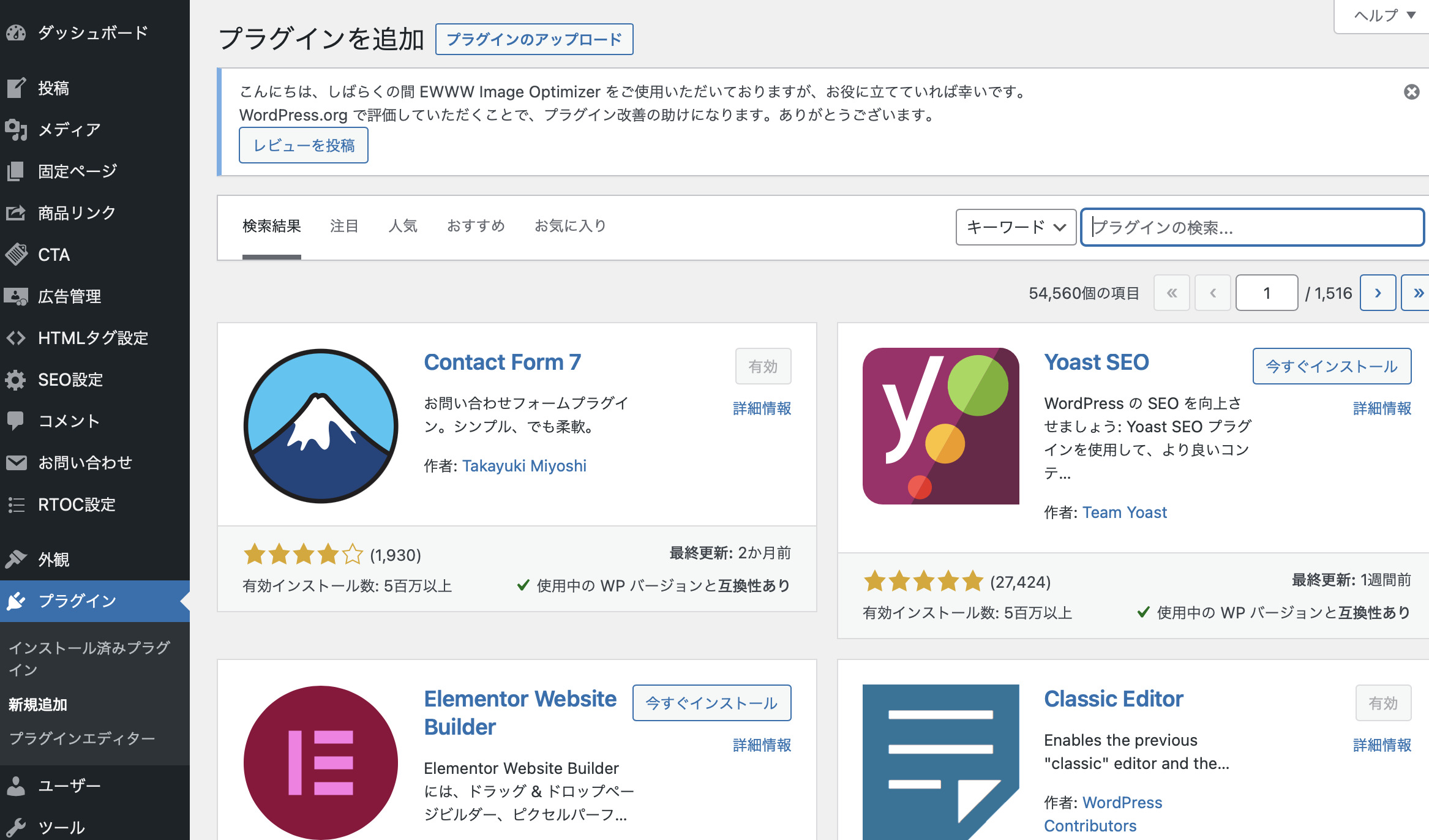Click the お問い合わせ envelope icon
This screenshot has height=840, width=1429.
pos(16,463)
